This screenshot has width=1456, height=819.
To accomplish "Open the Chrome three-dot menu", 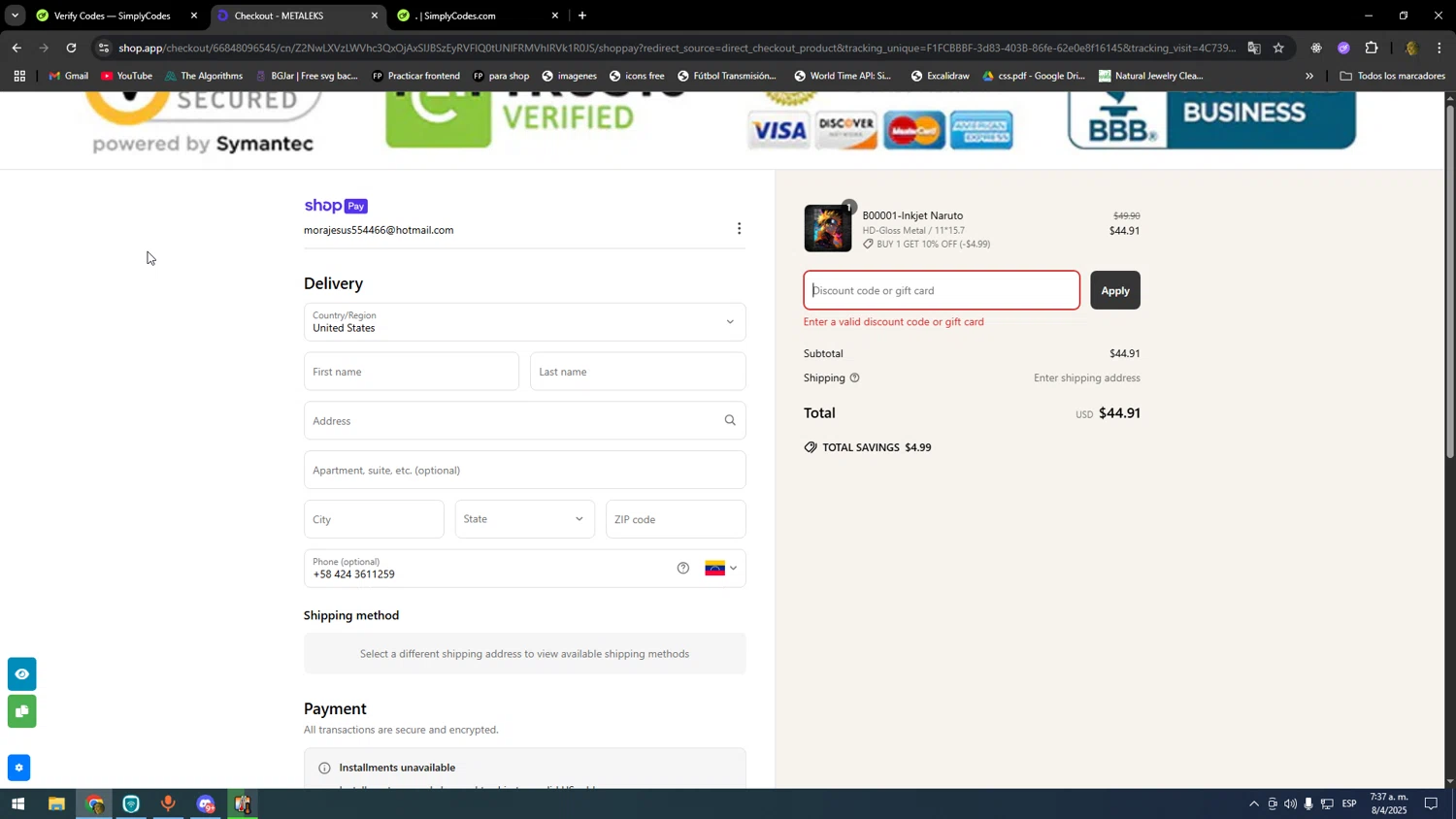I will click(1439, 48).
